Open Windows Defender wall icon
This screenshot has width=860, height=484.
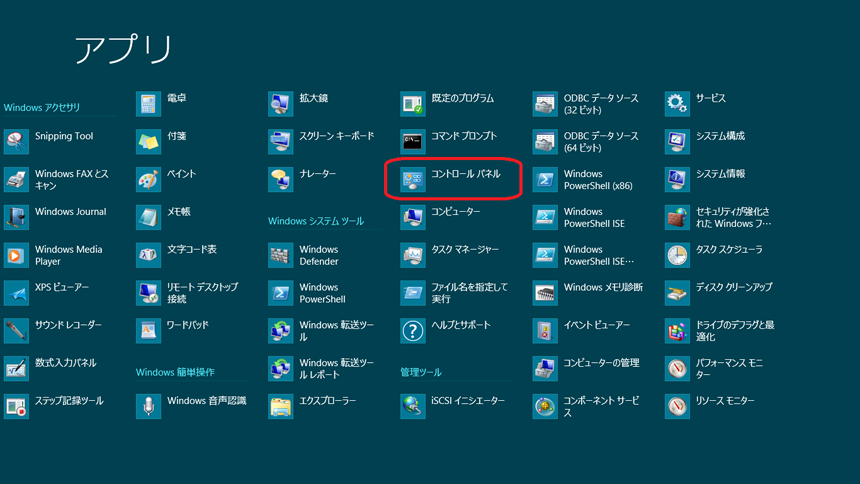pos(280,255)
